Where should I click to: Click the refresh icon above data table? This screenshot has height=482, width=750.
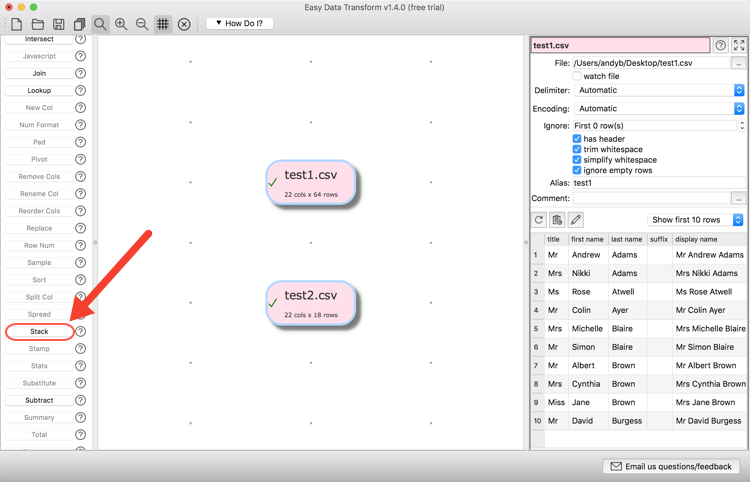[x=539, y=220]
